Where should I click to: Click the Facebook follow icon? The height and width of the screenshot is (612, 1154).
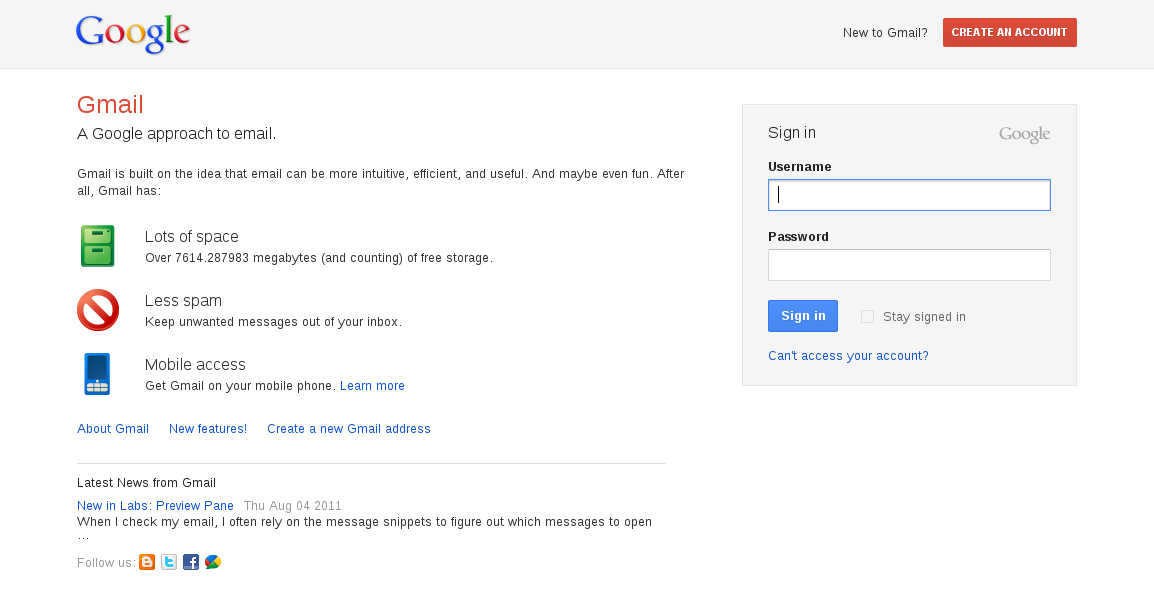191,562
